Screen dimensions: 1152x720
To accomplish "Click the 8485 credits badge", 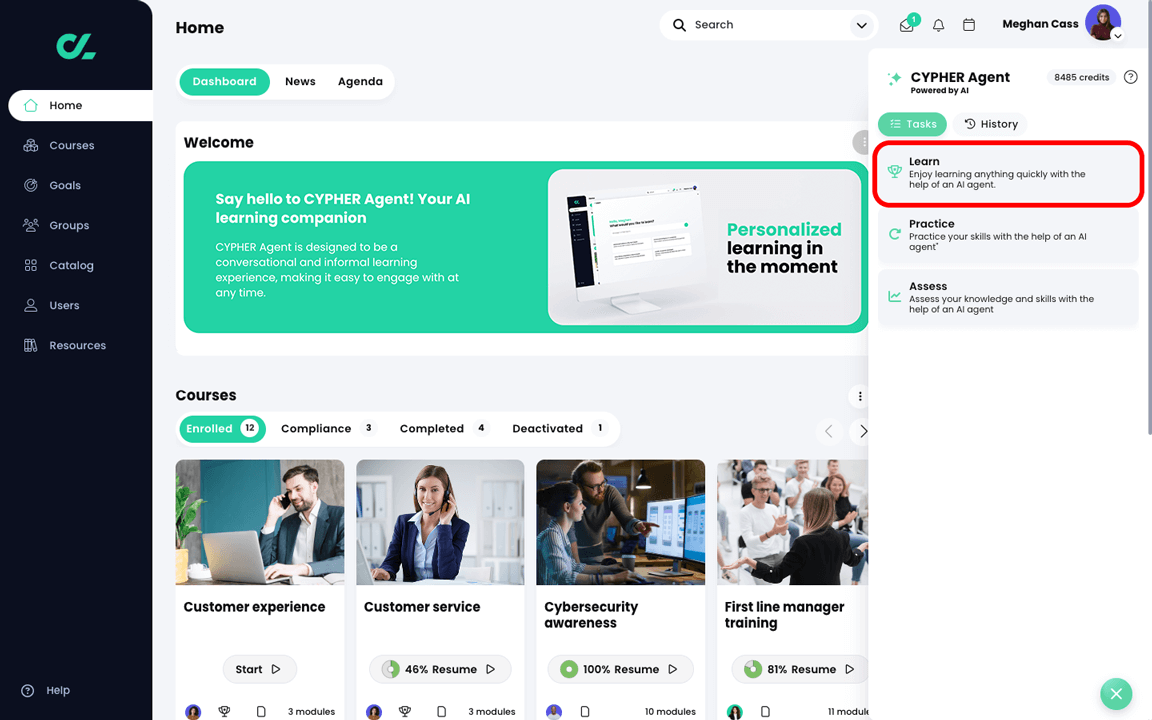I will tap(1081, 77).
